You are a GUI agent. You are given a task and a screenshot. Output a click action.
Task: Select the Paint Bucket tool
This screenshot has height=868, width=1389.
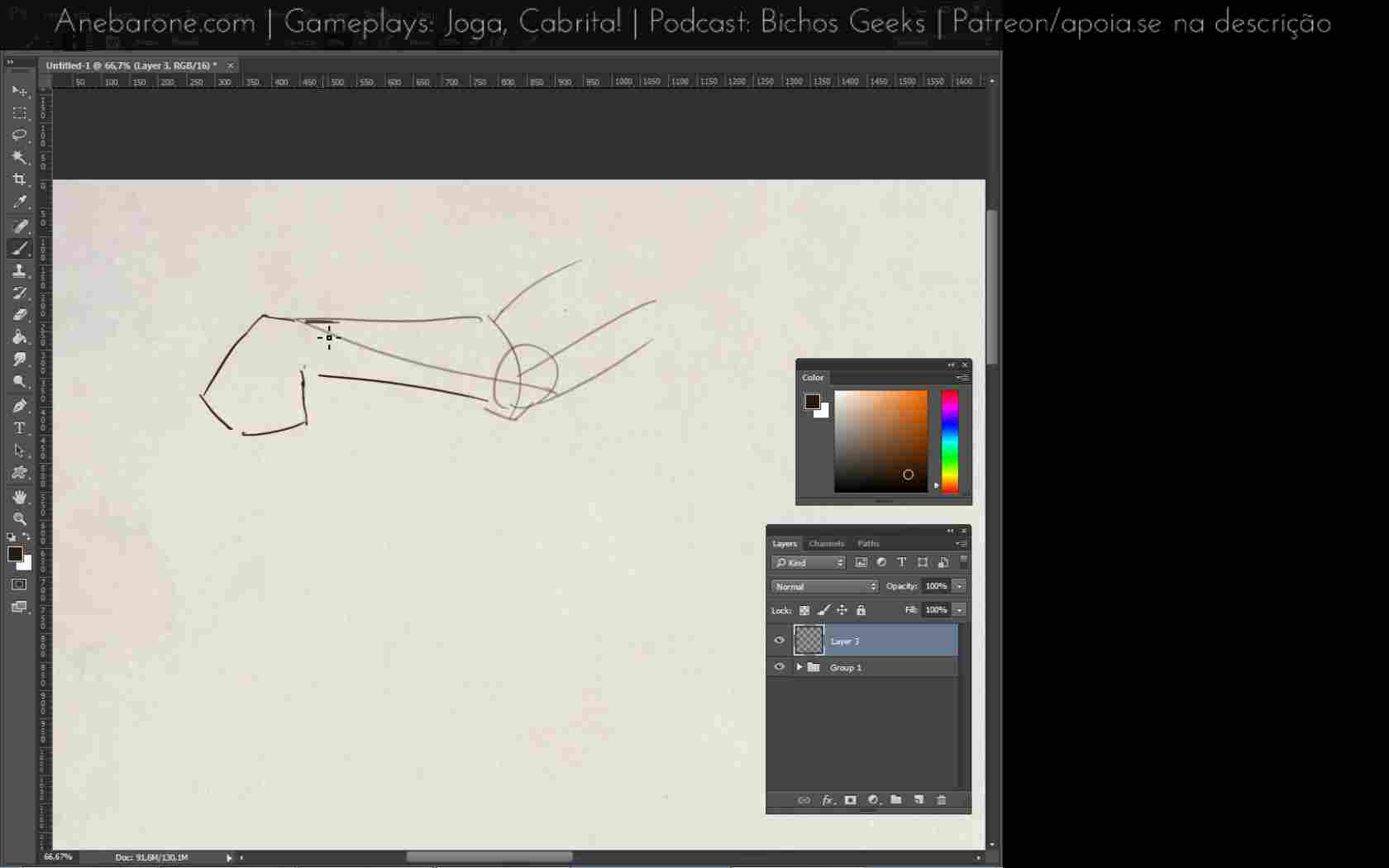pos(20,337)
